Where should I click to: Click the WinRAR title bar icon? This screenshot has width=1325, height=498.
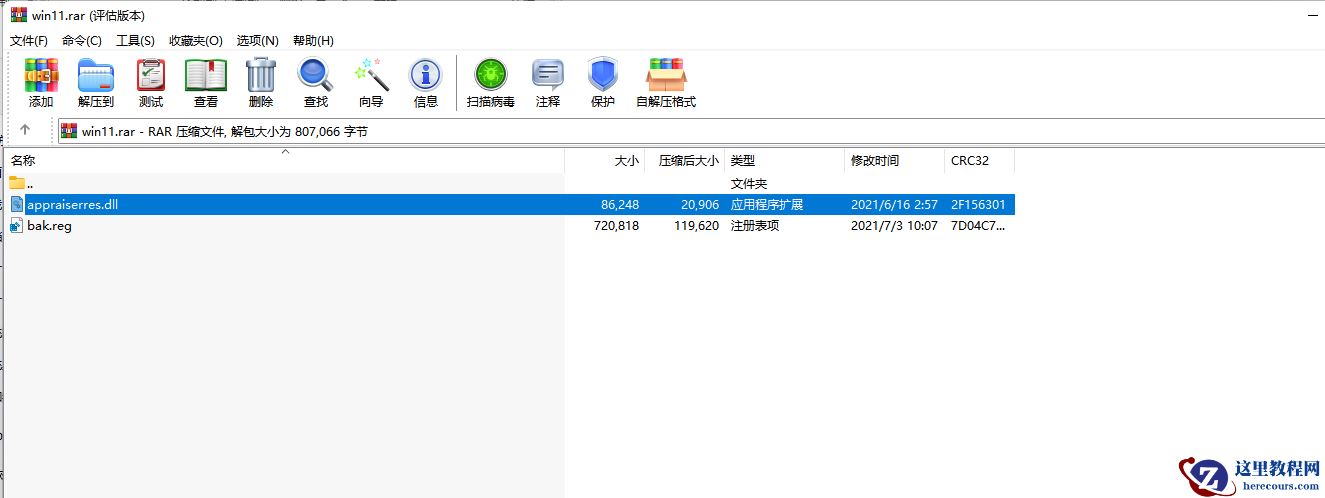coord(19,15)
